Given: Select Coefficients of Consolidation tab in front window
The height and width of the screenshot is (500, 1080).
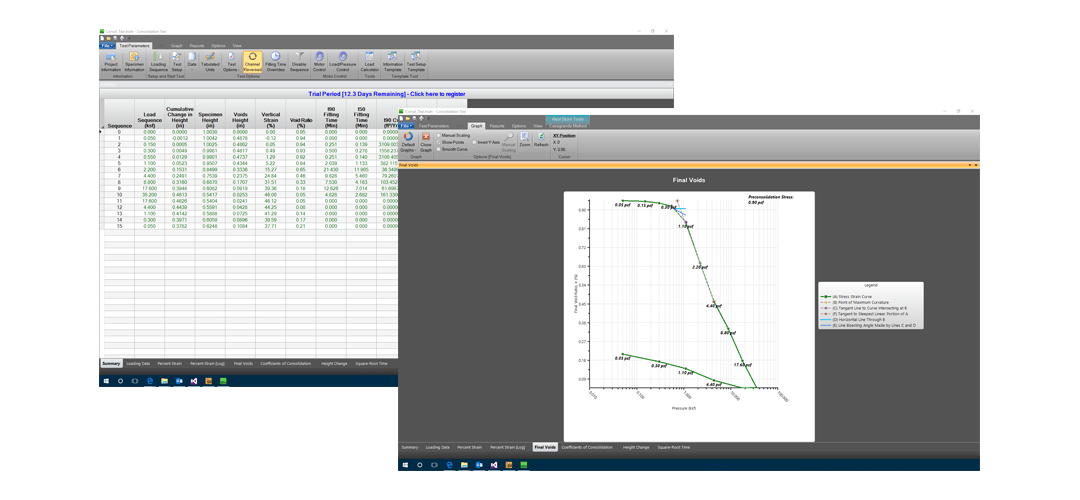Looking at the screenshot, I should 587,448.
